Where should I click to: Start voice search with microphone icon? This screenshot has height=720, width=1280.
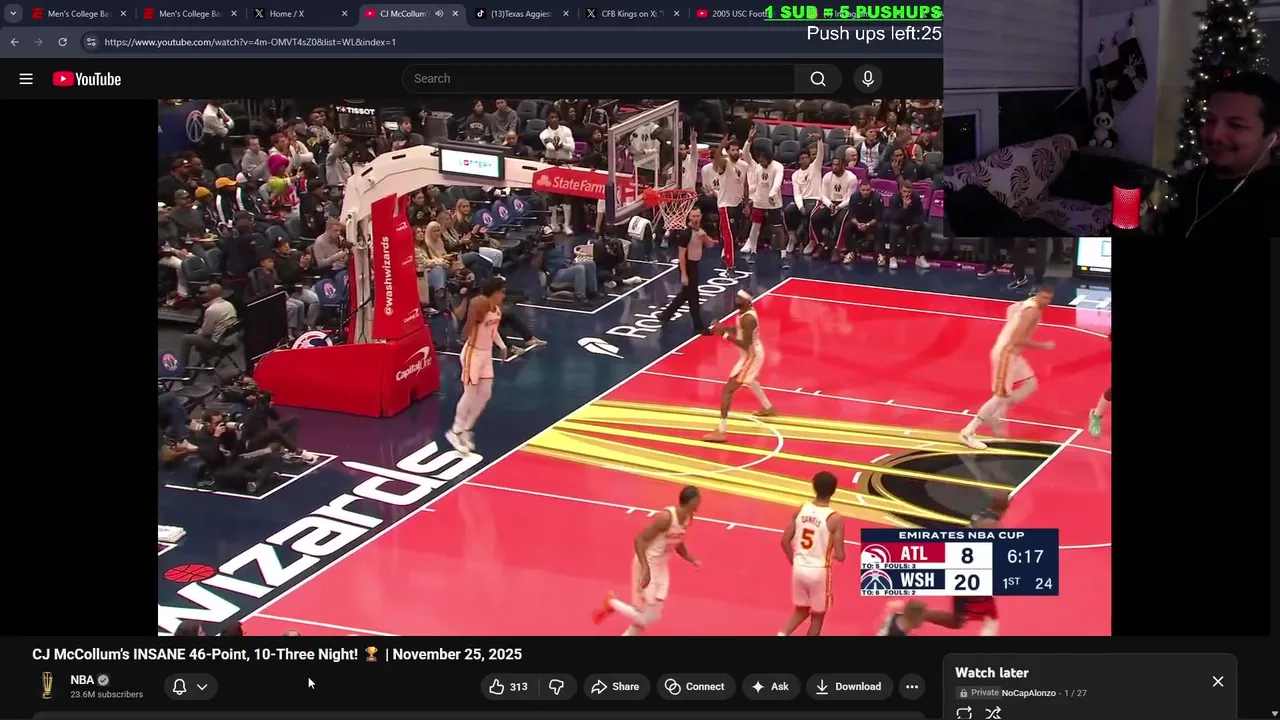click(867, 79)
